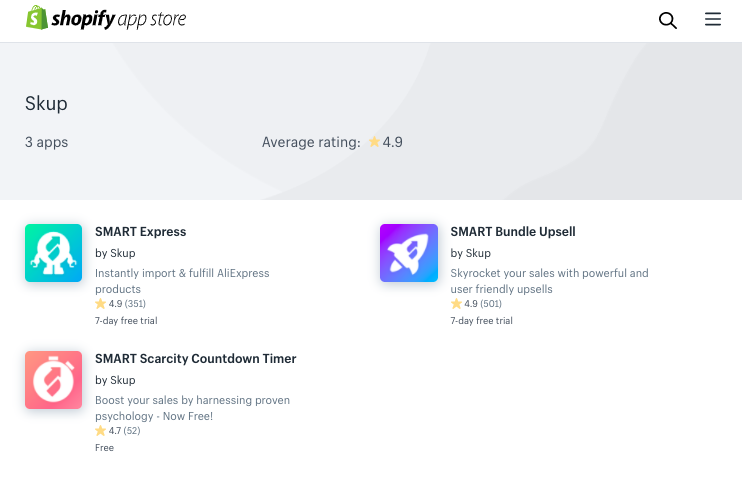Click the 4.9 (351) review count

click(x=127, y=304)
